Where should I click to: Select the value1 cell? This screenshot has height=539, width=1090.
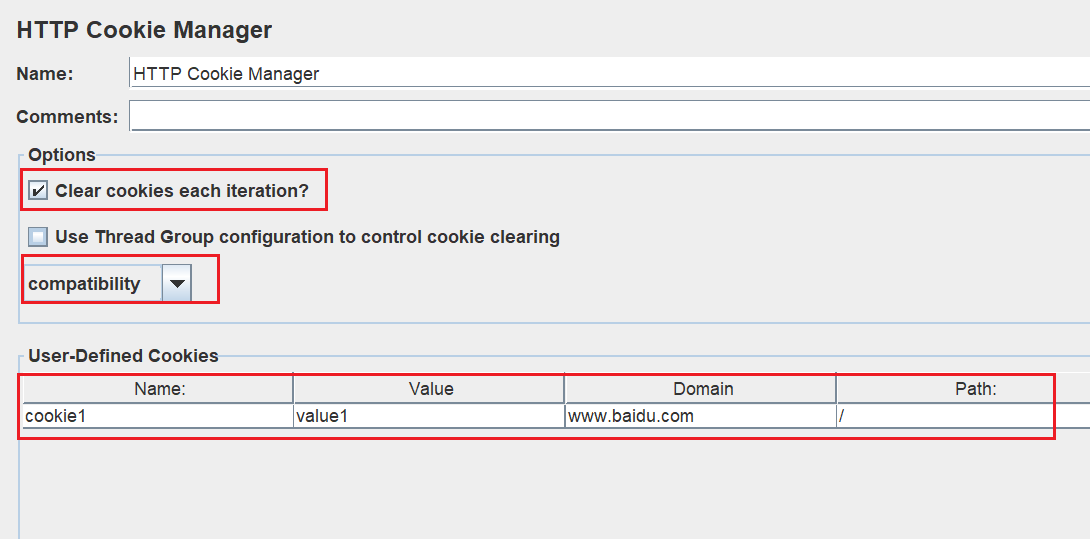tap(429, 416)
